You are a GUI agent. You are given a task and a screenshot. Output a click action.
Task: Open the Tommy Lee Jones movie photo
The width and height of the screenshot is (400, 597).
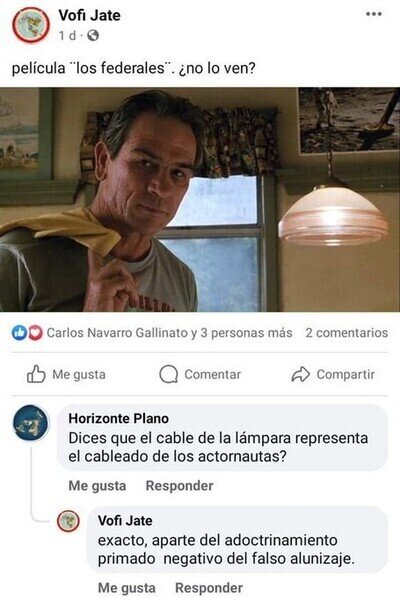pyautogui.click(x=200, y=200)
